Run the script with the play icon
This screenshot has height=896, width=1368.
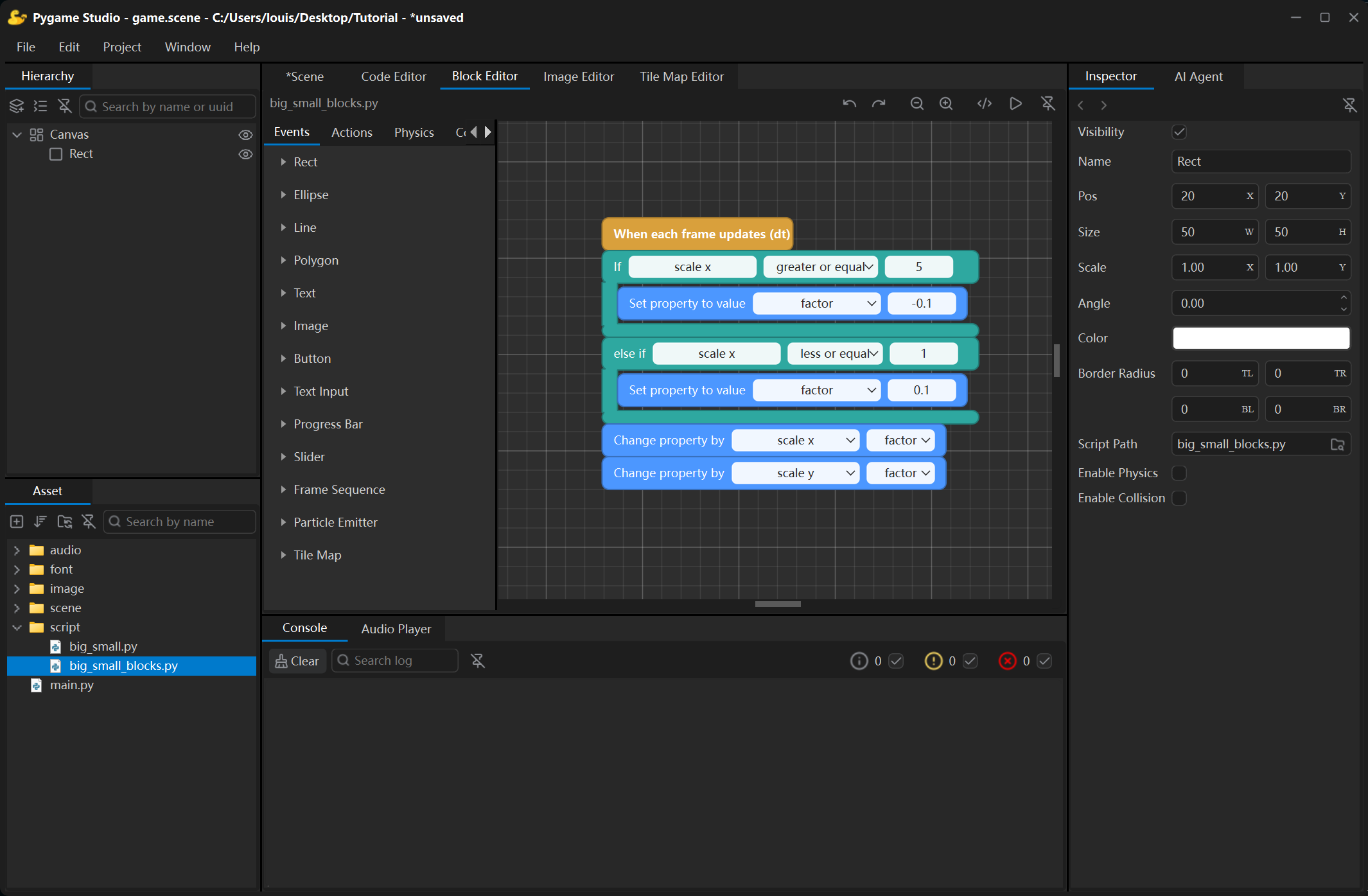pyautogui.click(x=1015, y=103)
